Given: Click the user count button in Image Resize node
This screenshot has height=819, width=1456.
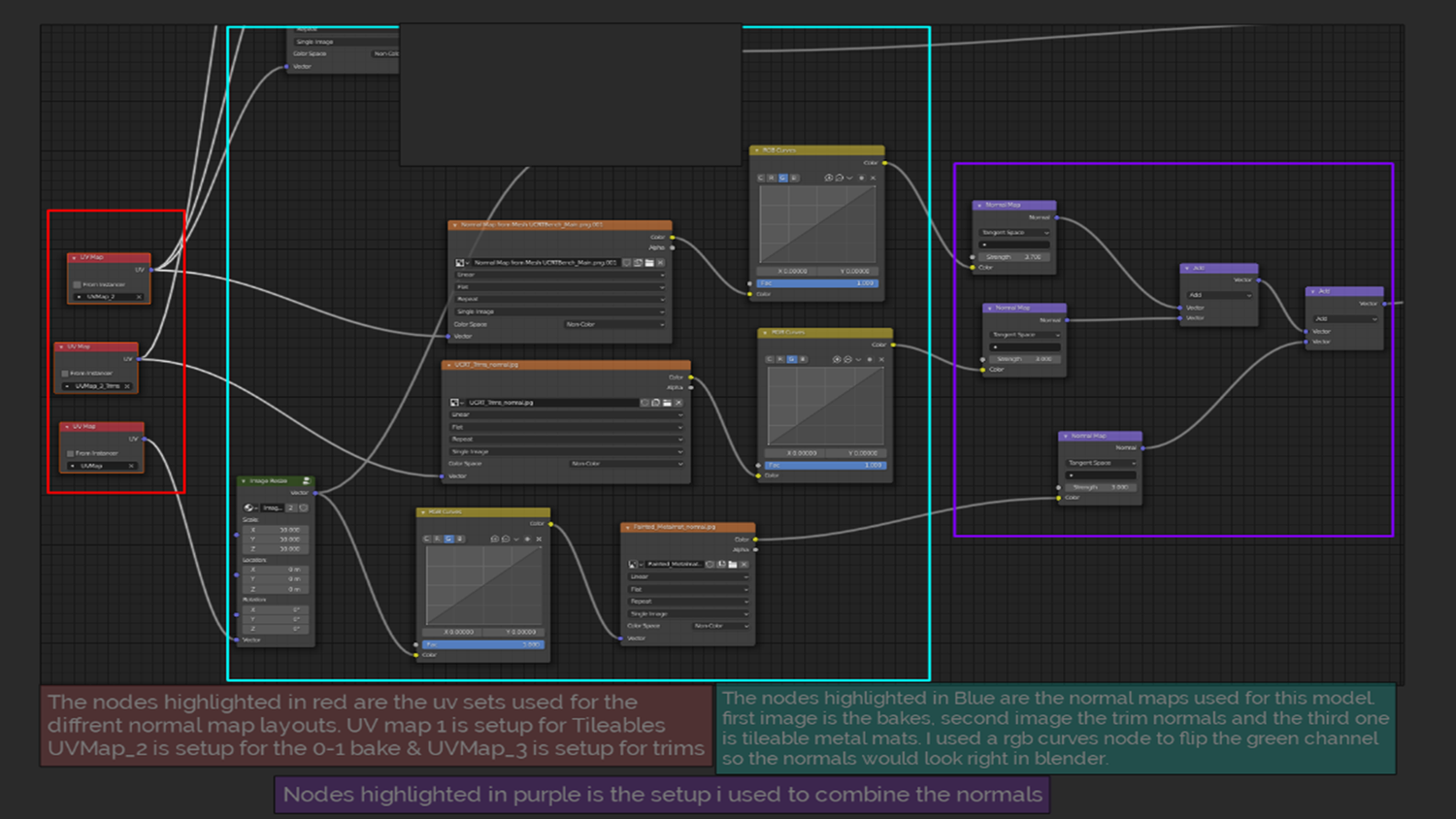Looking at the screenshot, I should click(x=290, y=508).
